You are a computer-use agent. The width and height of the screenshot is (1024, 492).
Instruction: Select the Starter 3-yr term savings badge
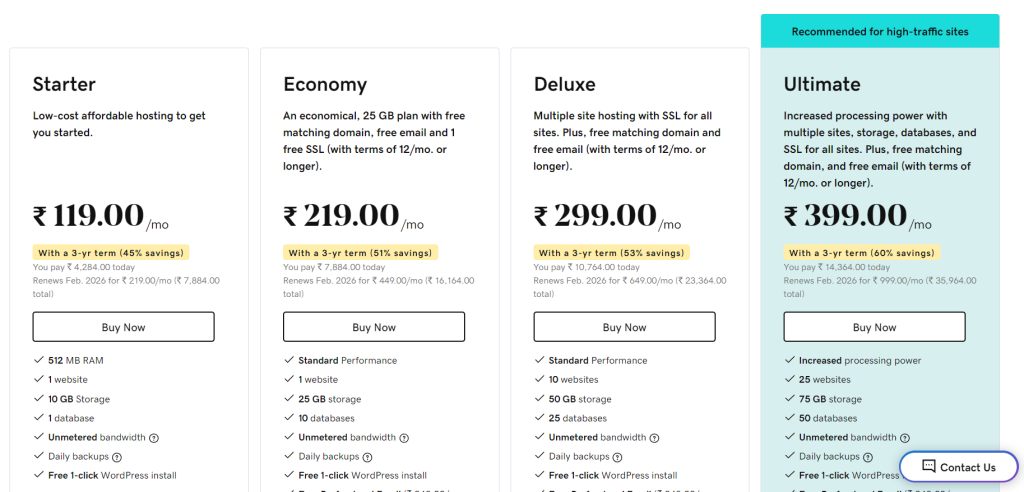coord(111,253)
